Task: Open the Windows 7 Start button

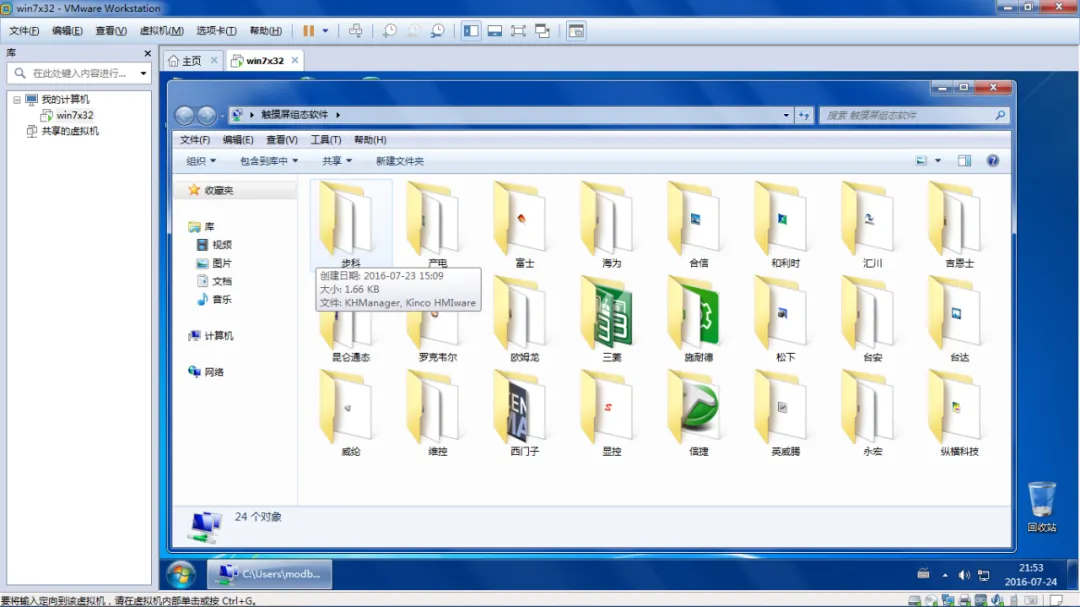Action: [x=181, y=574]
